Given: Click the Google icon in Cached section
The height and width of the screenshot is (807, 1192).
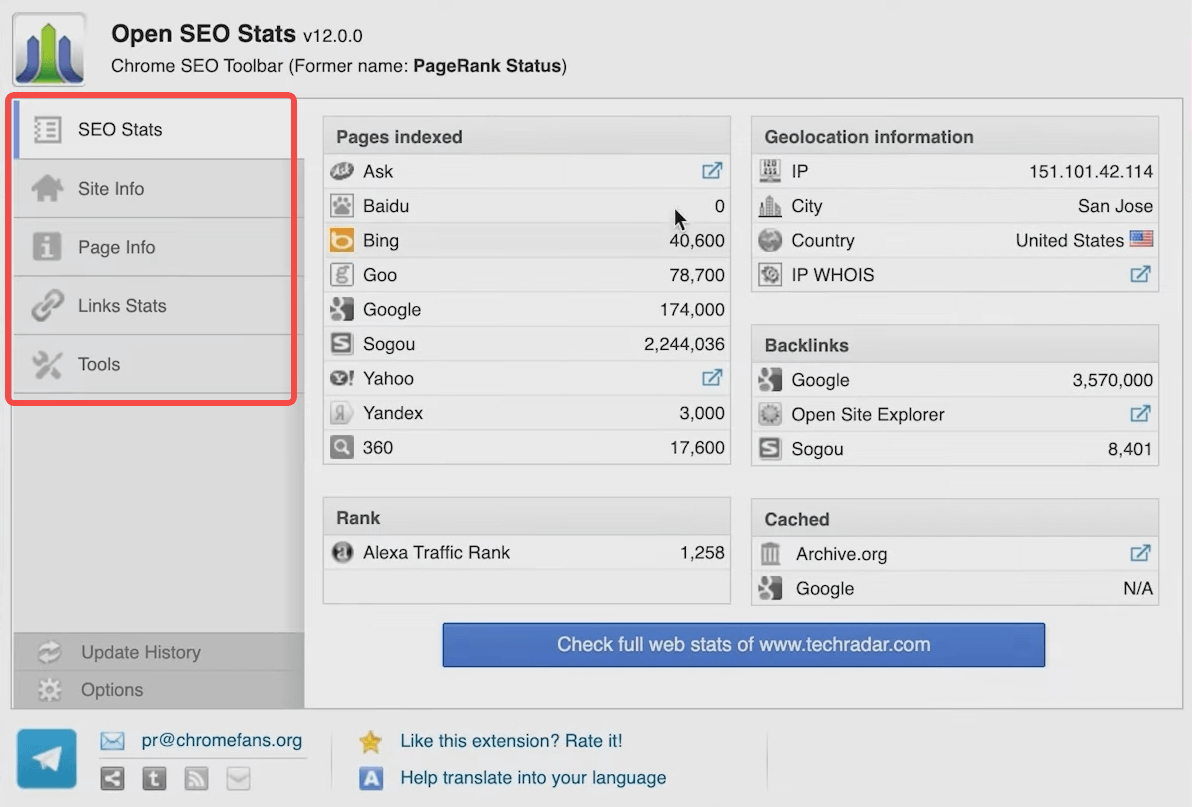Looking at the screenshot, I should 770,588.
